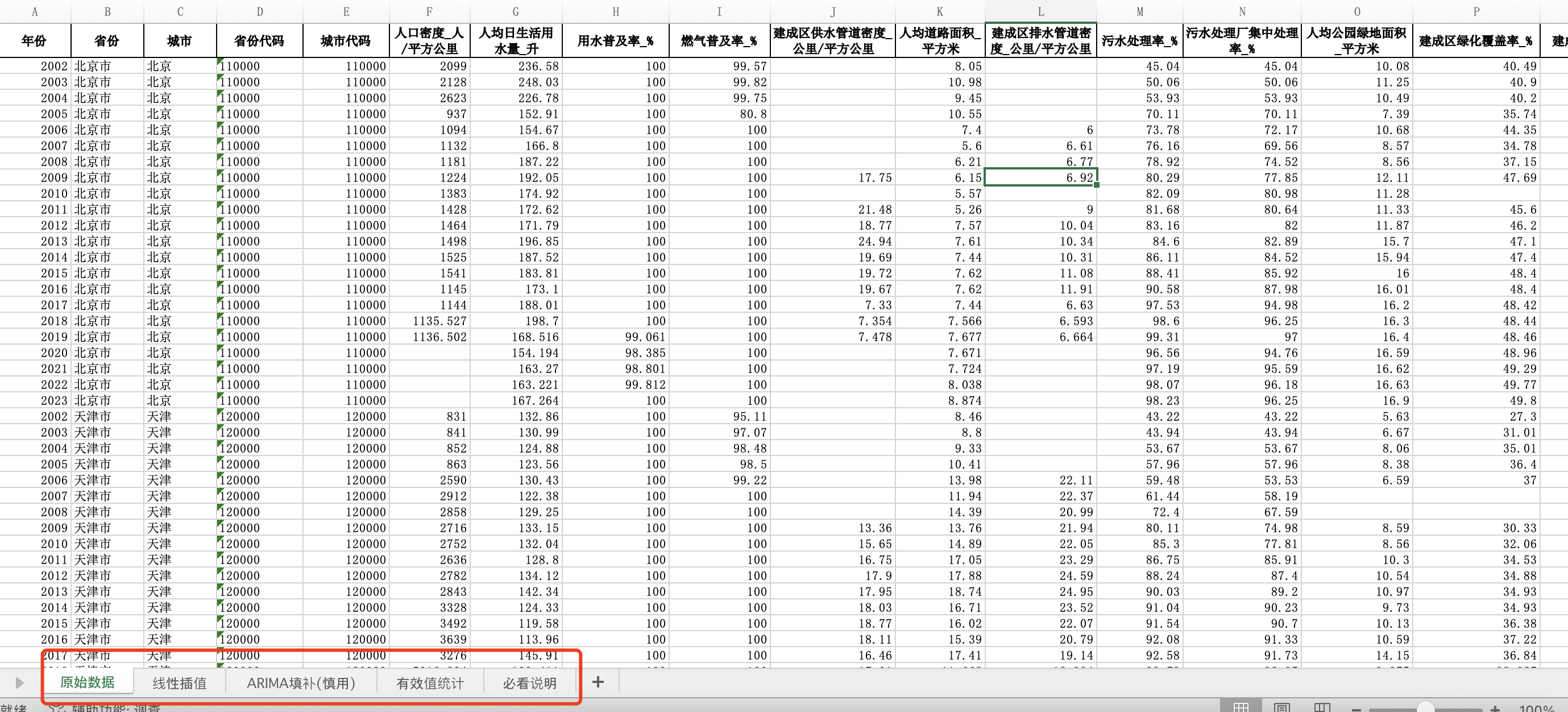Open the 线性插值 sheet tab
Image resolution: width=1568 pixels, height=712 pixels.
(x=179, y=684)
